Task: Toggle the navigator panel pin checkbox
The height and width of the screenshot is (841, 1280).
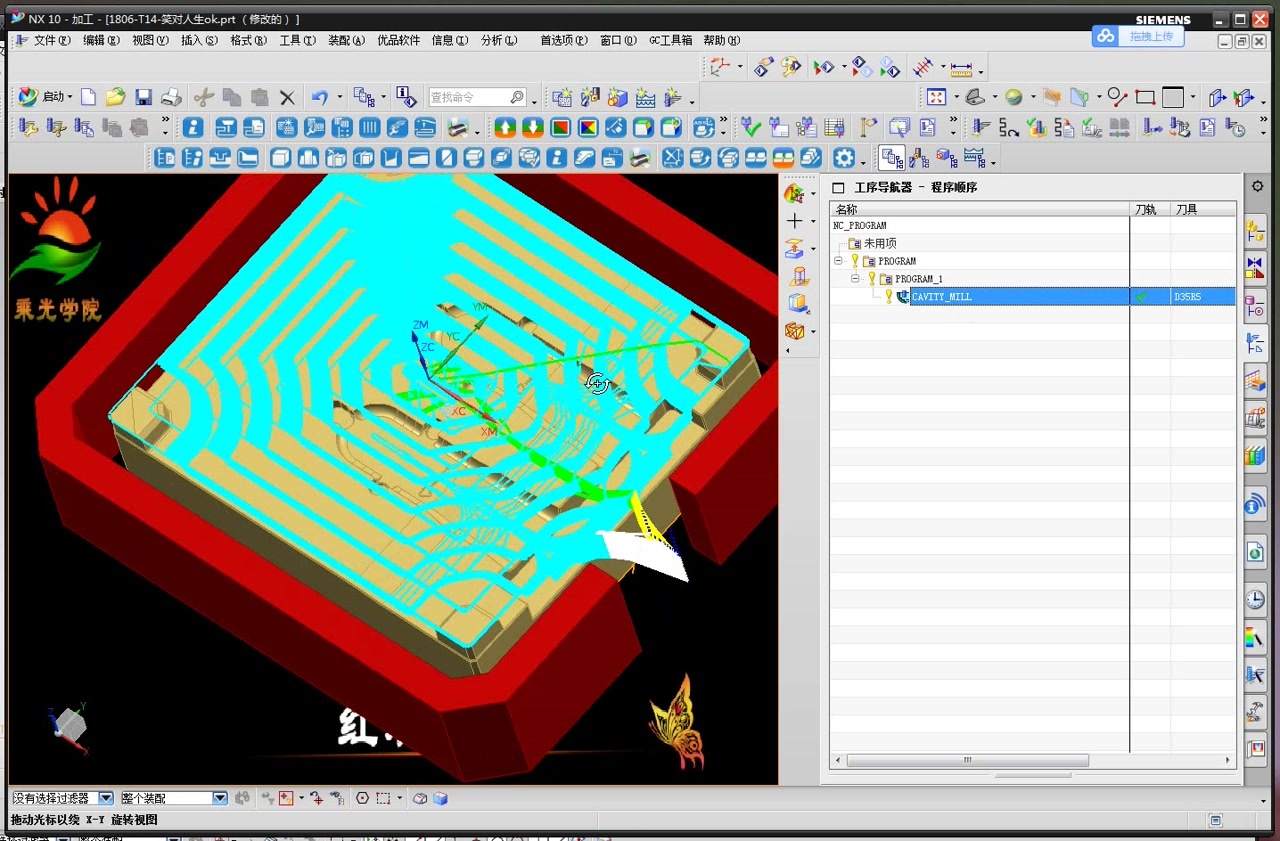Action: point(839,187)
